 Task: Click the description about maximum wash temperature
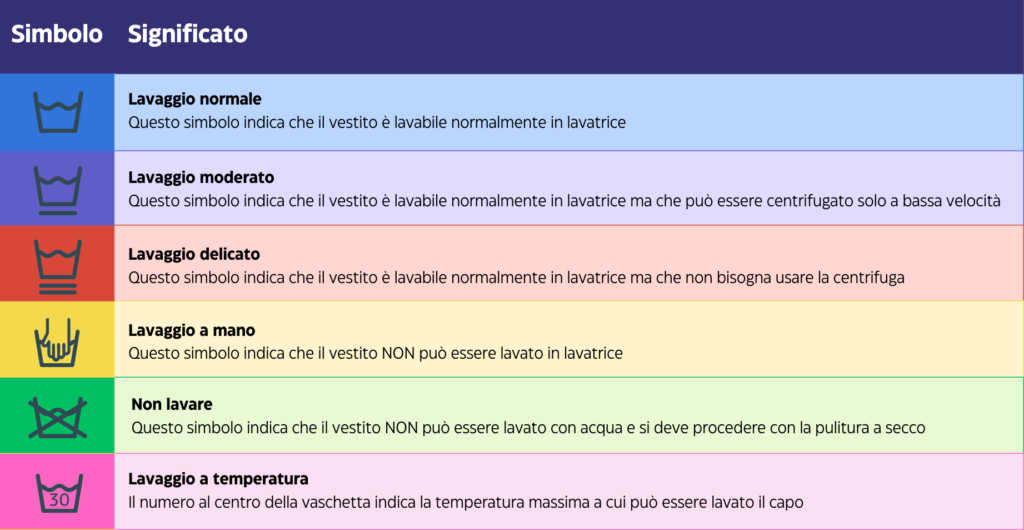click(466, 502)
